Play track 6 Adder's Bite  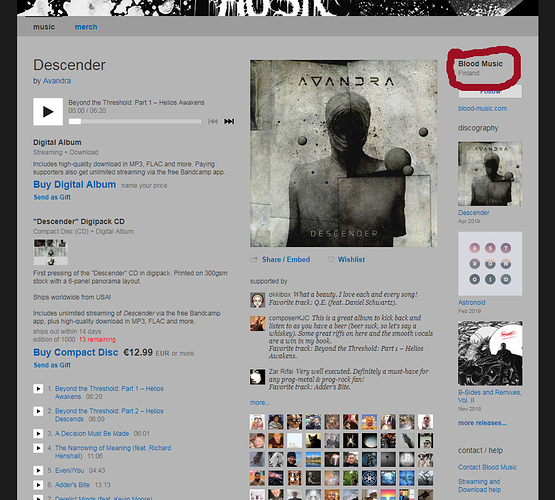38,485
